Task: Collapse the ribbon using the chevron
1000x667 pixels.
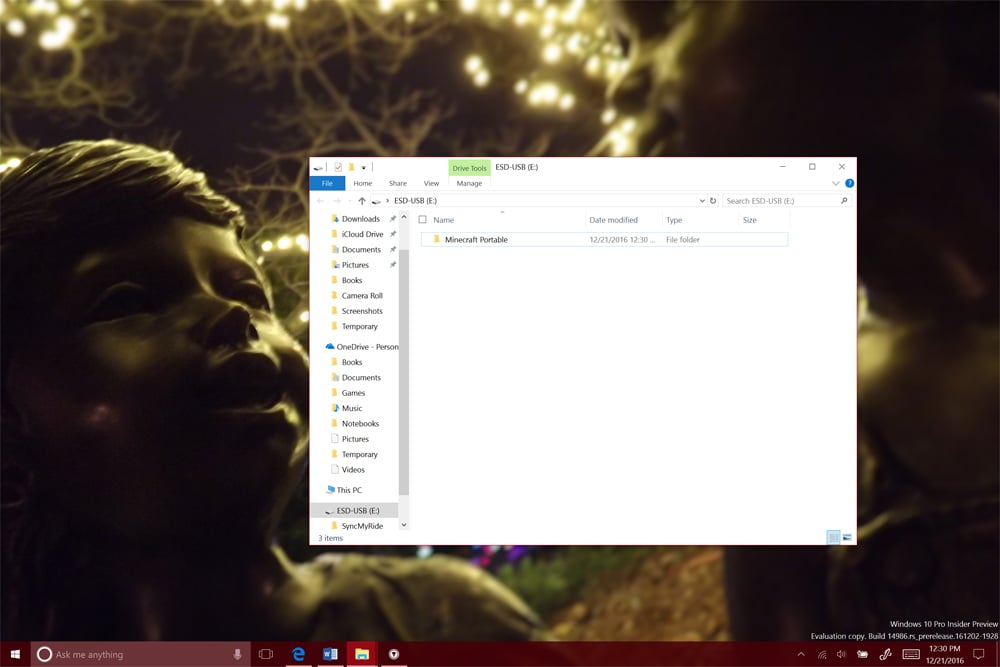Action: [836, 183]
